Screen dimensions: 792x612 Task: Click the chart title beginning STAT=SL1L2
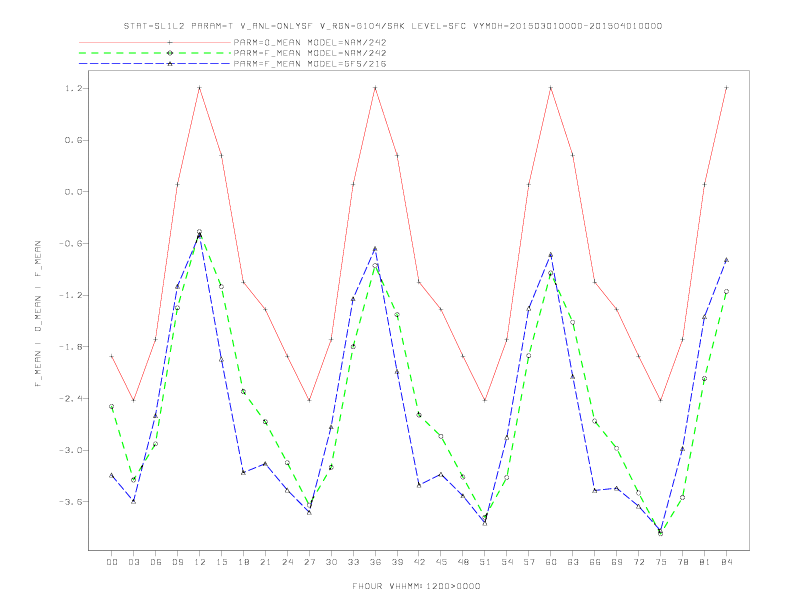392,26
